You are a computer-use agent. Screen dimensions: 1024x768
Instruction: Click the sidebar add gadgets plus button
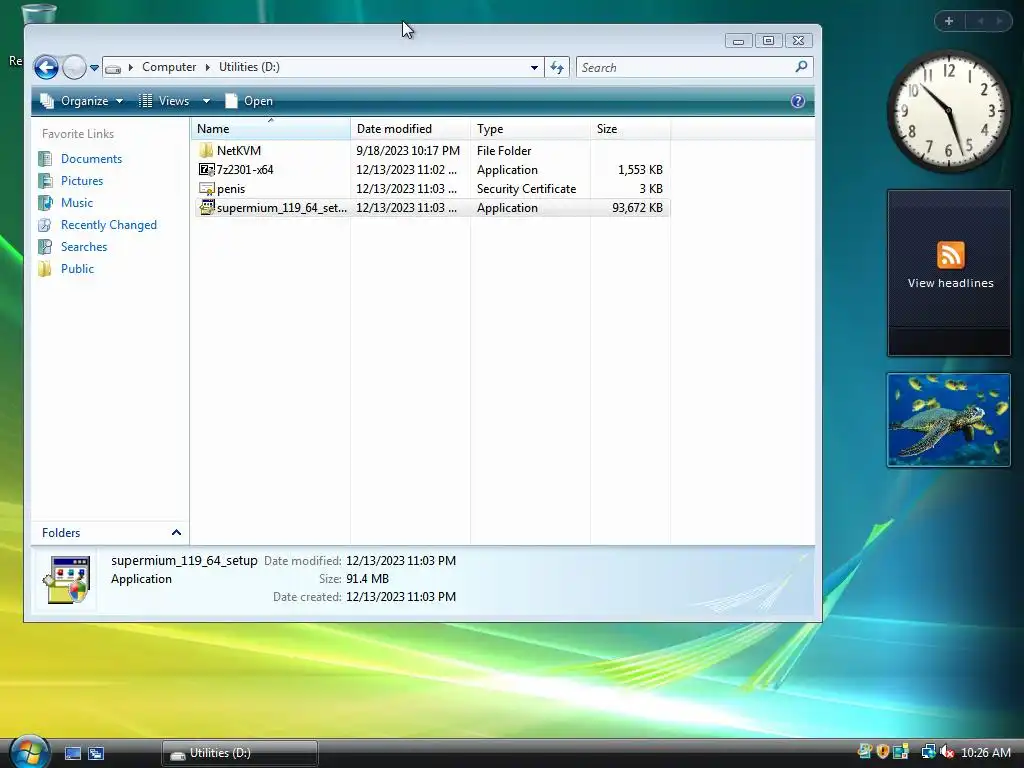(x=949, y=21)
